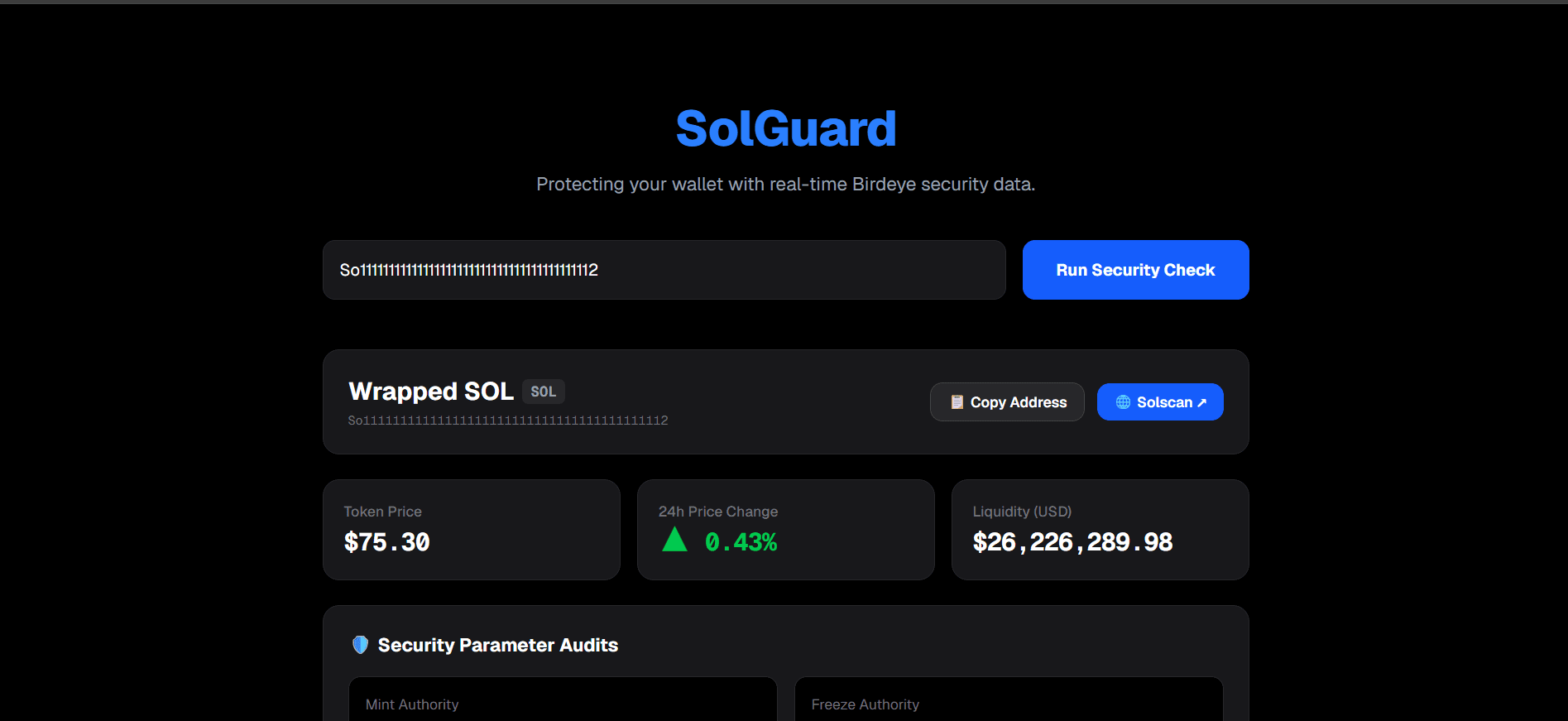Screen dimensions: 1568x721
Task: Focus the token address input field
Action: 664,270
